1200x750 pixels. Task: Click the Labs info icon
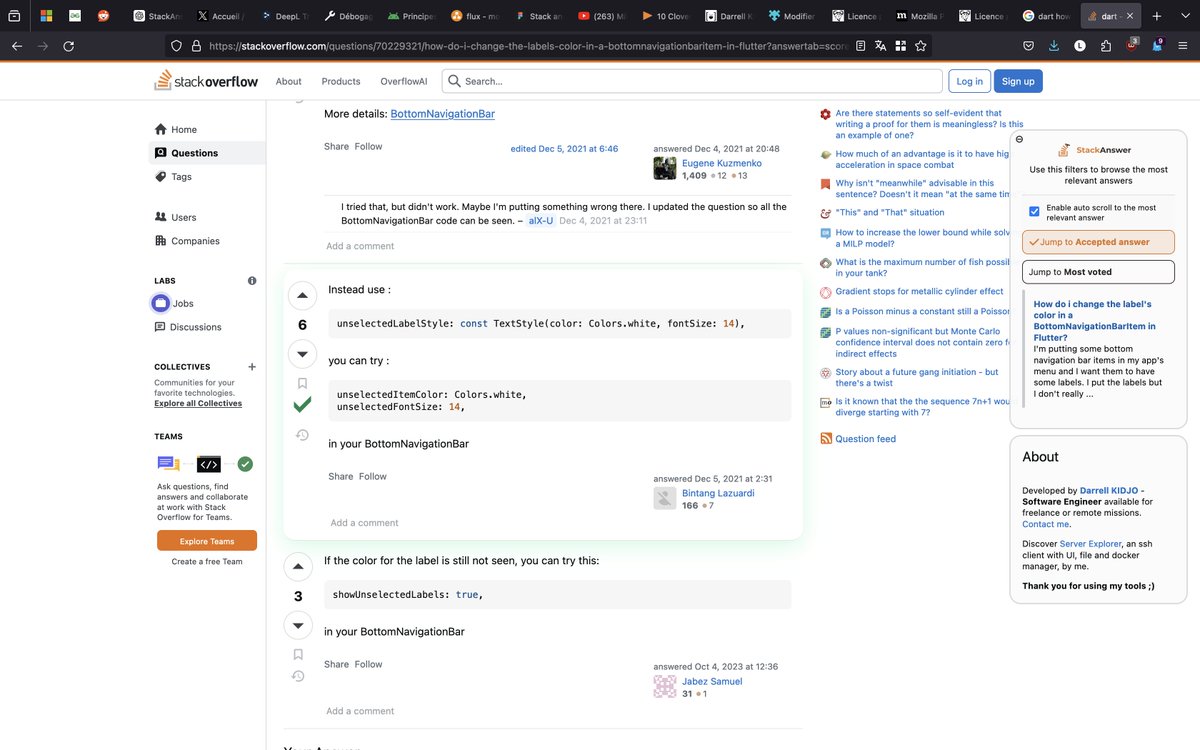tap(252, 281)
